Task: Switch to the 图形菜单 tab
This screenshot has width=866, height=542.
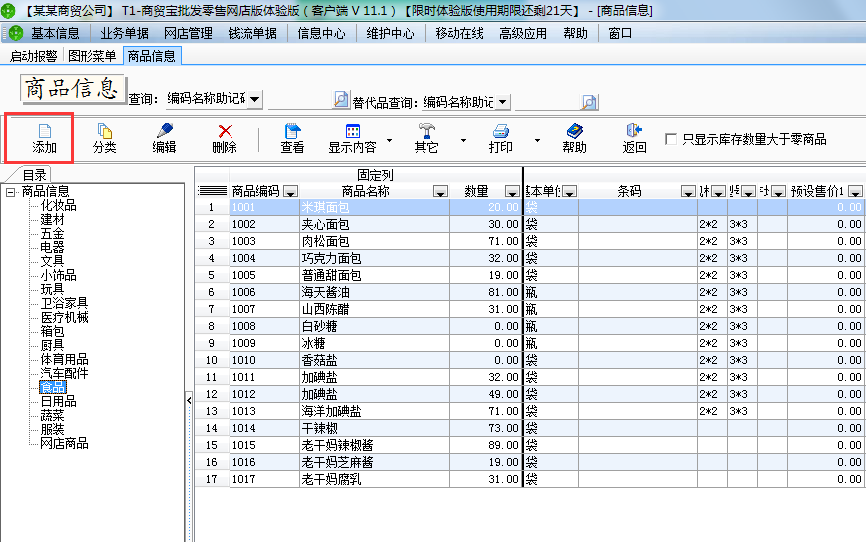Action: pos(92,56)
